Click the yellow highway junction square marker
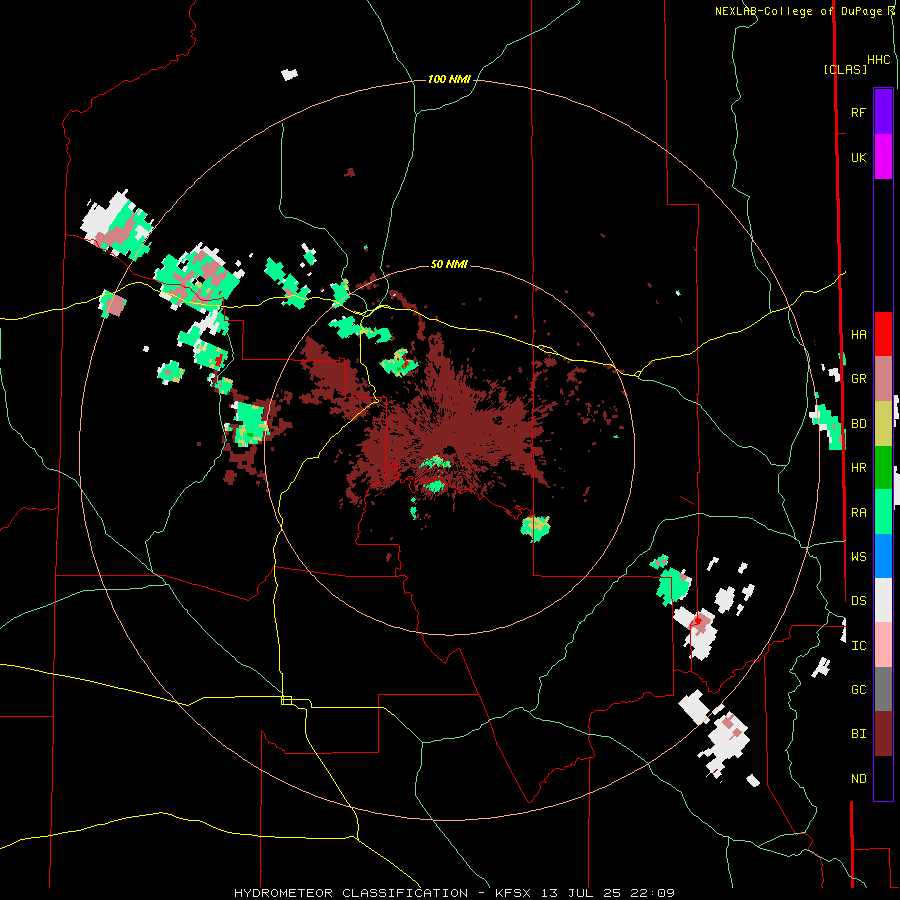 coord(286,700)
